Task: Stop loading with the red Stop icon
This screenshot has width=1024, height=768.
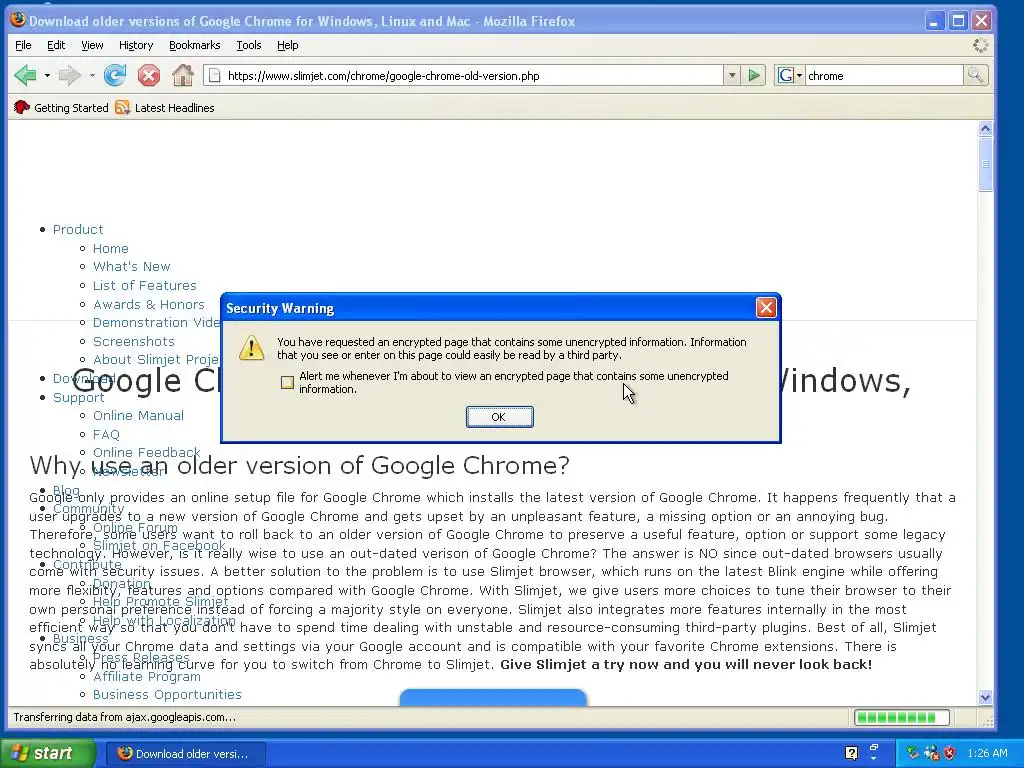Action: click(x=149, y=76)
